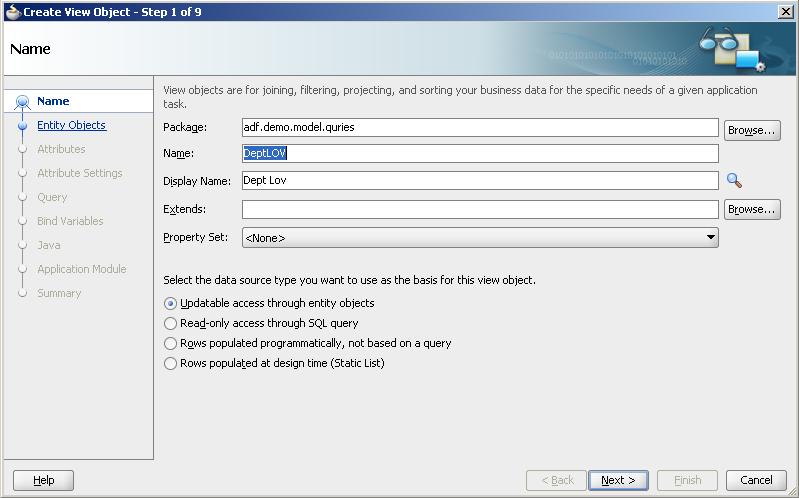Click the disabled Finish button

click(x=687, y=480)
